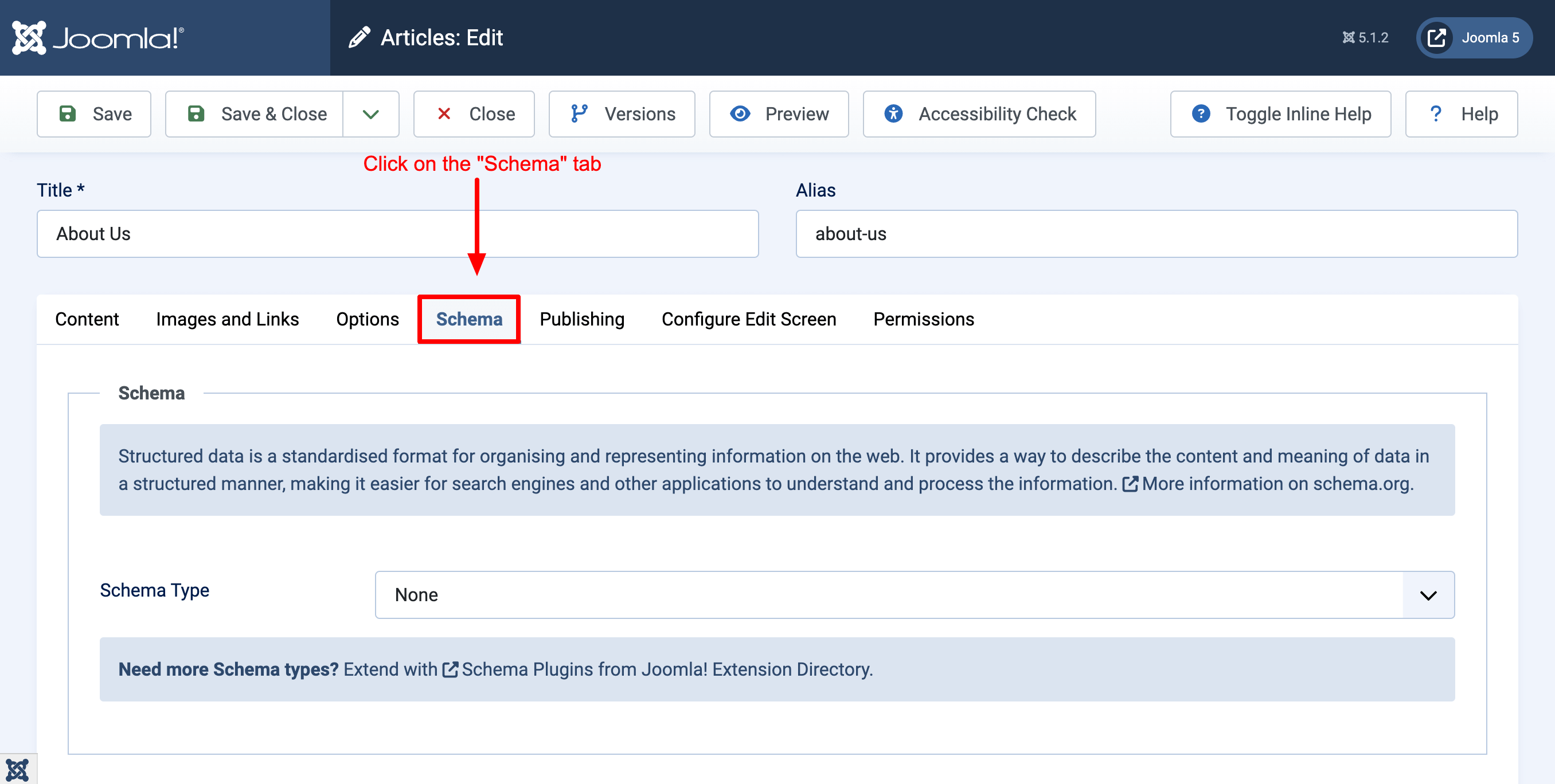Go to the Permissions tab

[x=923, y=319]
